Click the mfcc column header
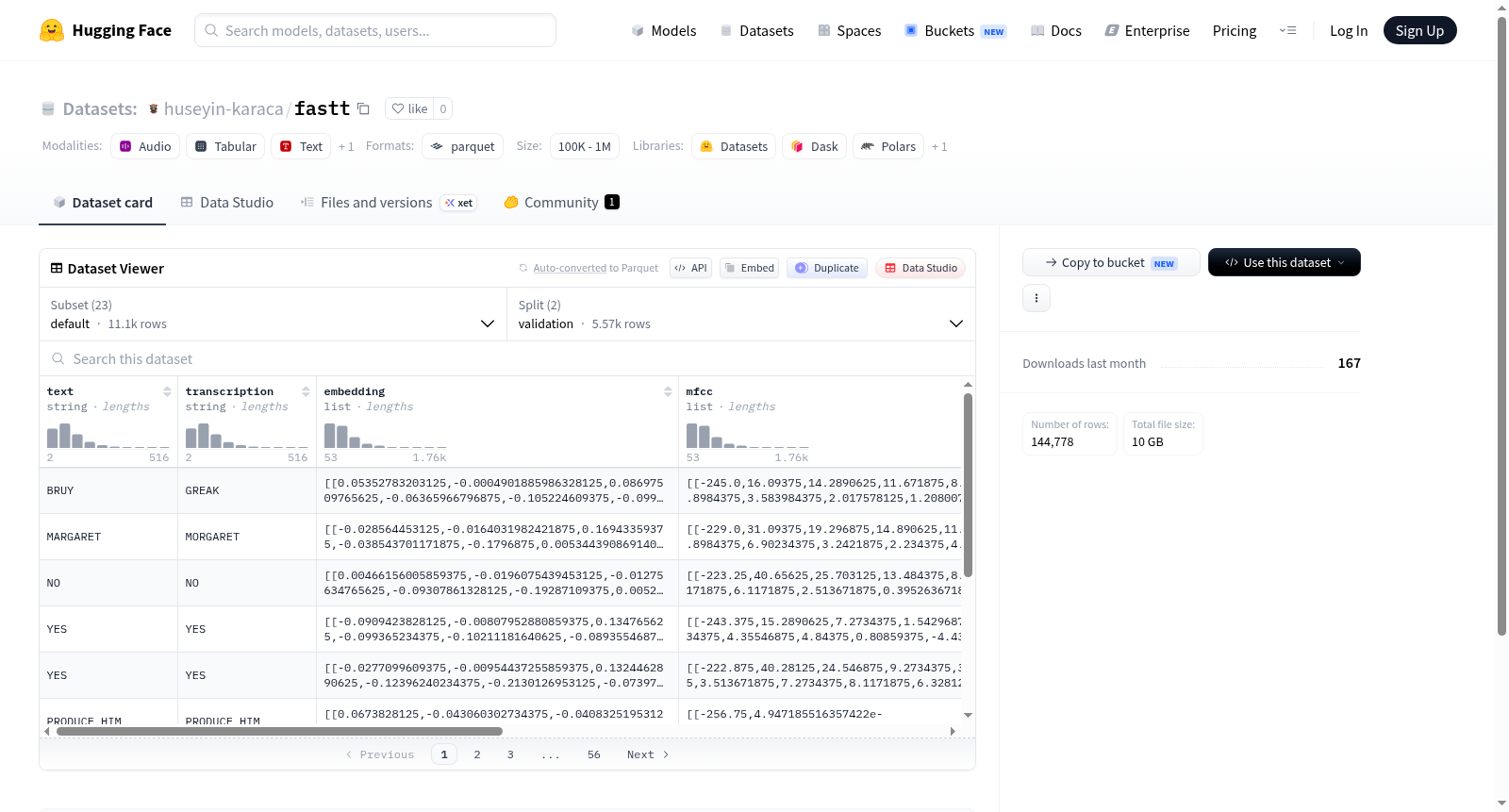1509x812 pixels. (700, 391)
